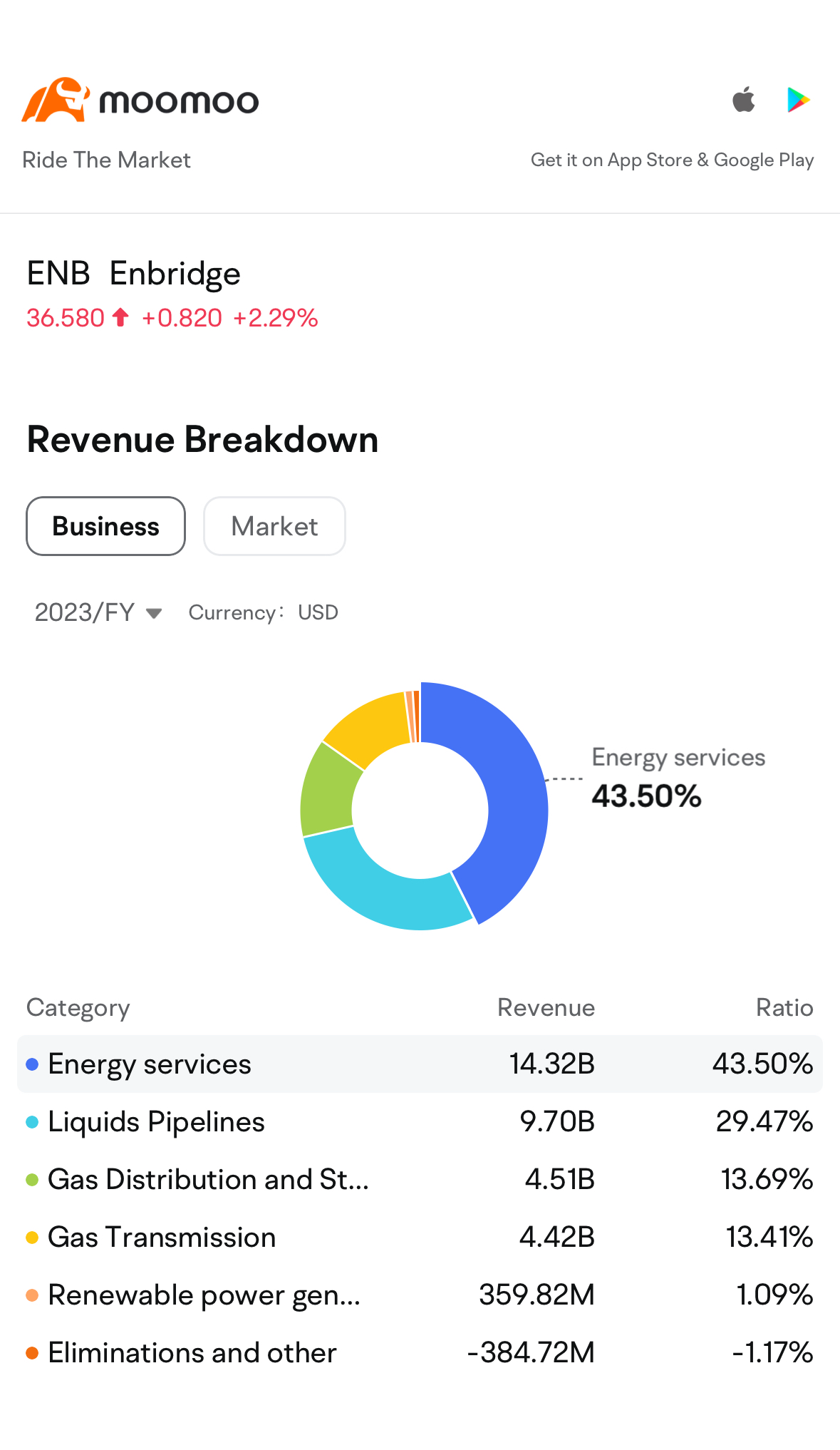The width and height of the screenshot is (840, 1450).
Task: Click the Currency: USD label
Action: 263,612
